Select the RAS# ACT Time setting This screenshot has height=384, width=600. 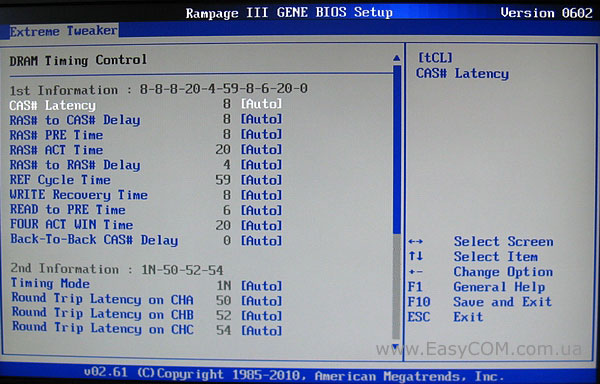pos(146,150)
